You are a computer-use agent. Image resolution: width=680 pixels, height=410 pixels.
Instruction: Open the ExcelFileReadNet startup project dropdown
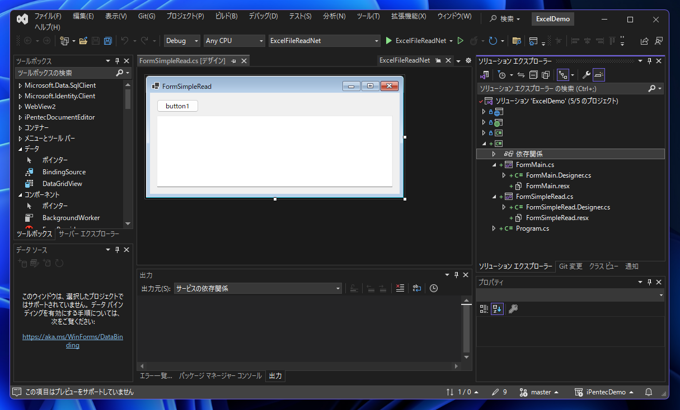324,41
